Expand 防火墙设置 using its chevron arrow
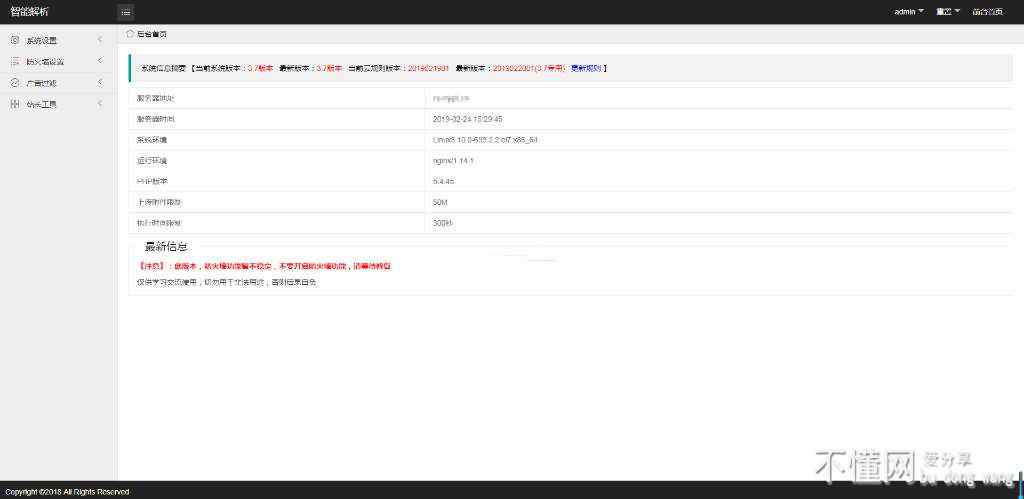Screen dimensions: 1024x499 (100, 61)
